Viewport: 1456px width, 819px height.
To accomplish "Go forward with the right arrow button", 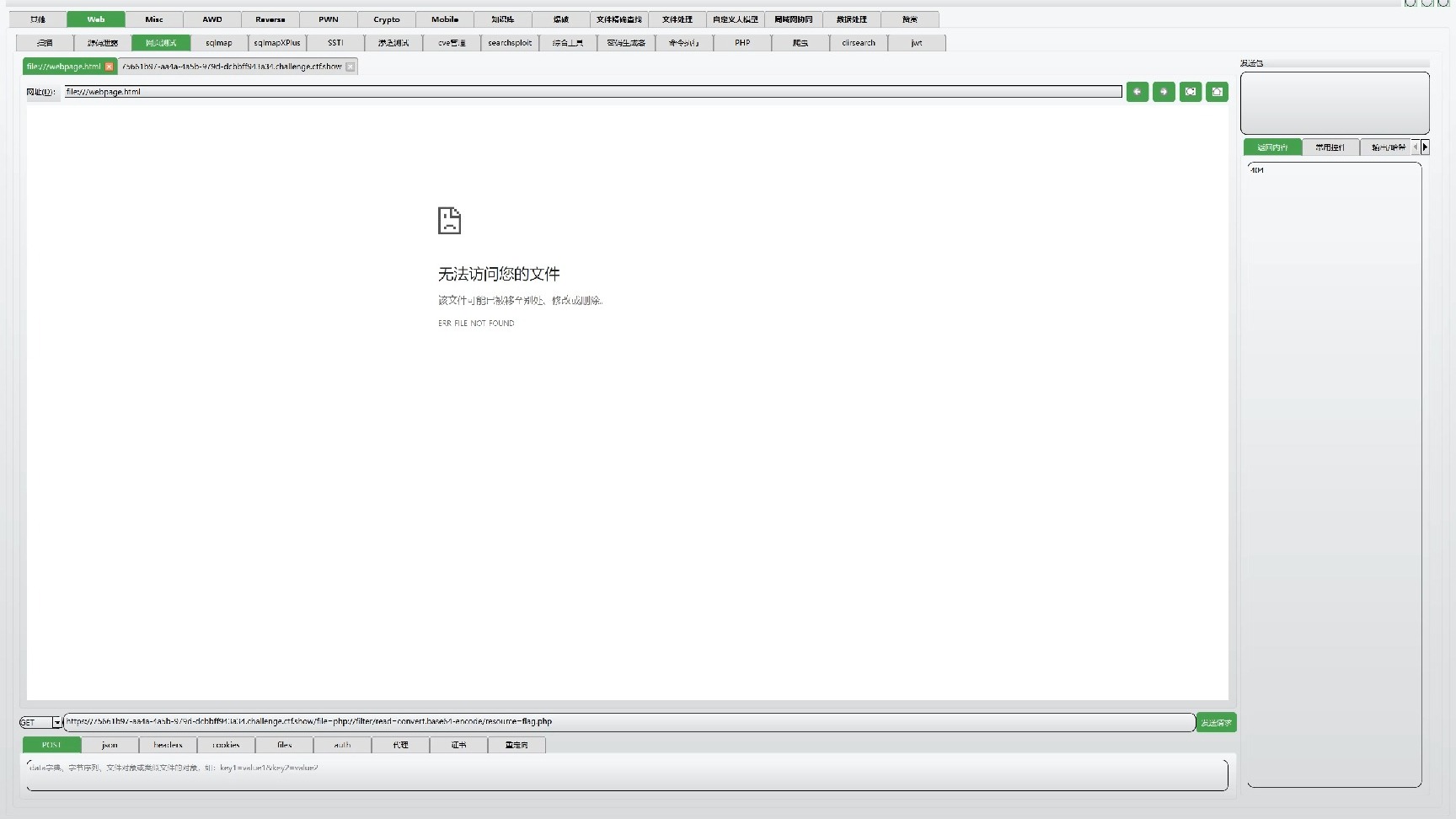I will pos(1164,92).
